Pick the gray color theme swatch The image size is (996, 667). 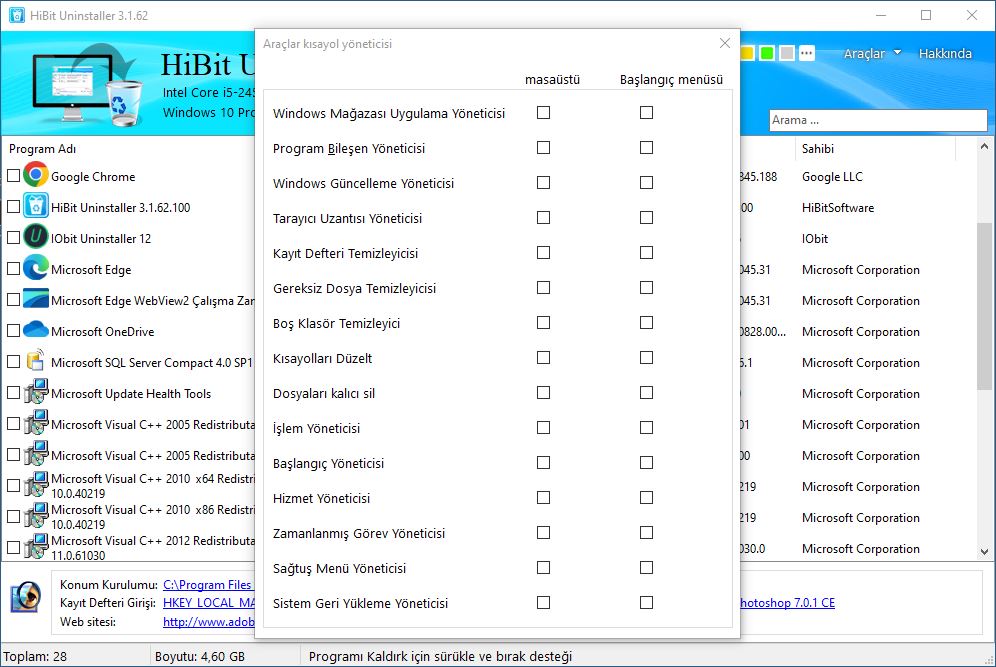[787, 53]
